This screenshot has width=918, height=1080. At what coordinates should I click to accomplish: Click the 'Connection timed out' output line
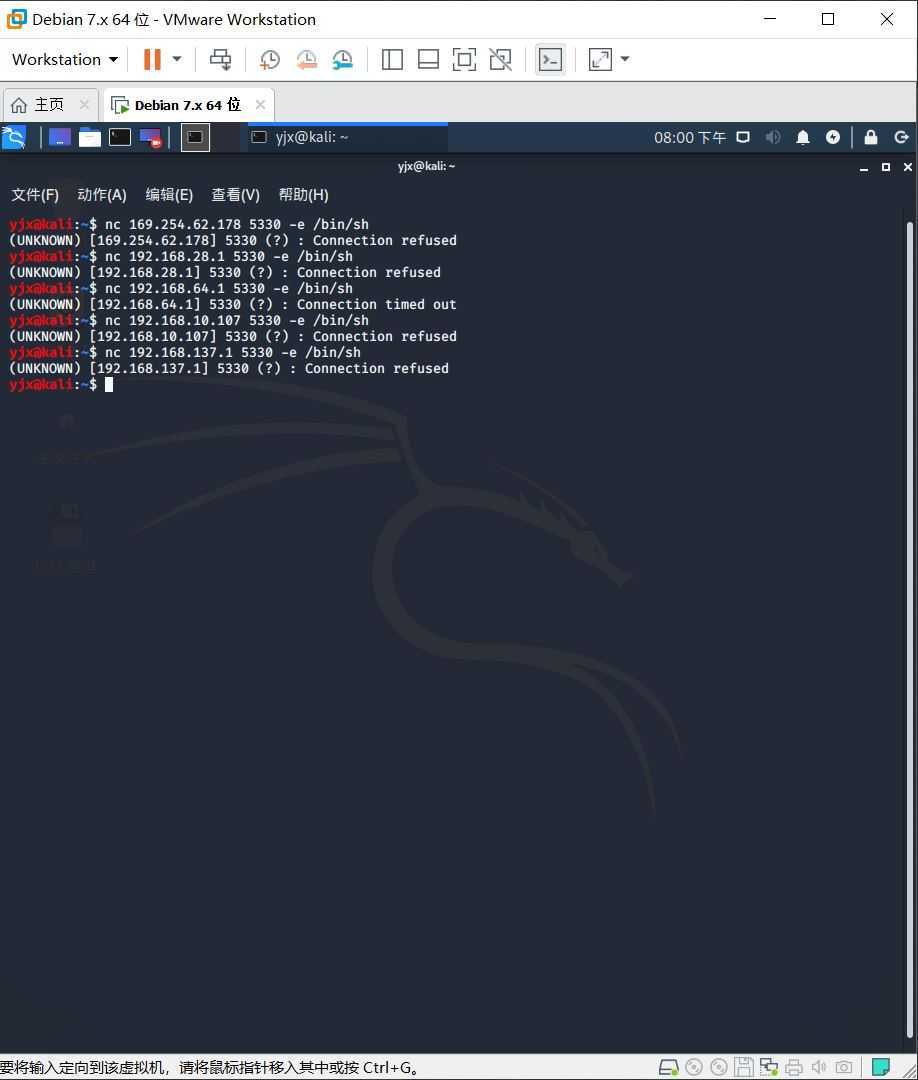point(233,304)
